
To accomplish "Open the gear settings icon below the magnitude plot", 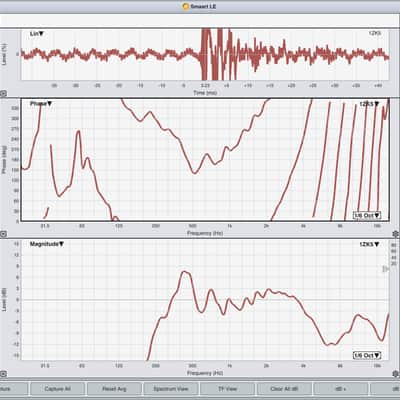I will click(396, 374).
